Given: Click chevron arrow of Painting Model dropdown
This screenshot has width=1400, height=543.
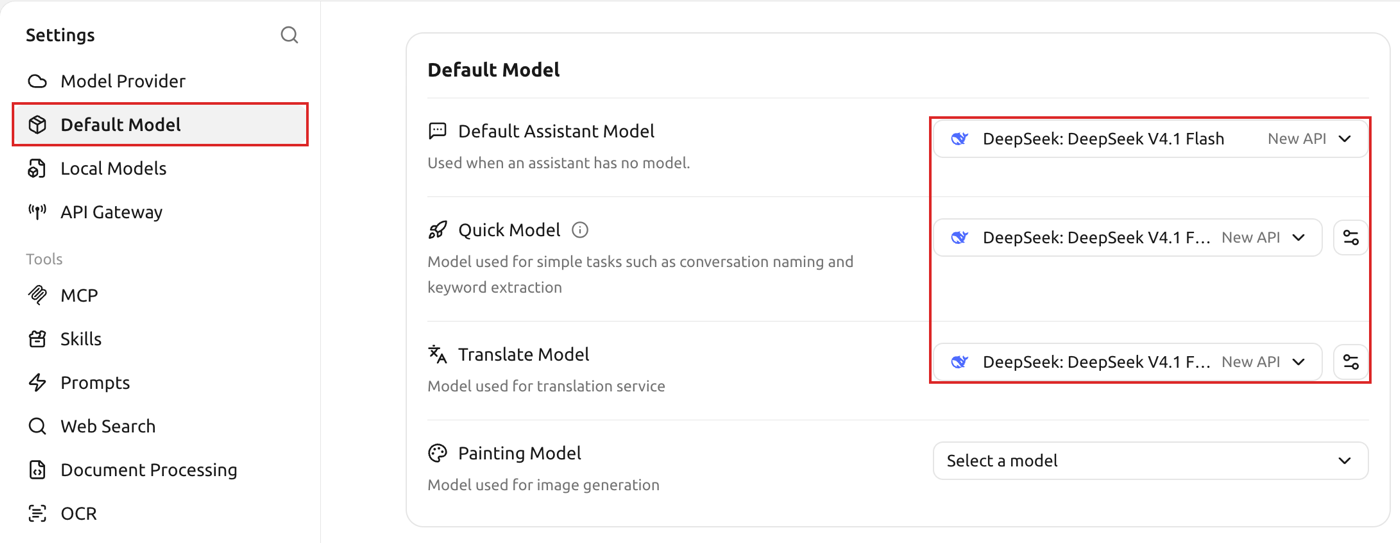Looking at the screenshot, I should point(1345,461).
